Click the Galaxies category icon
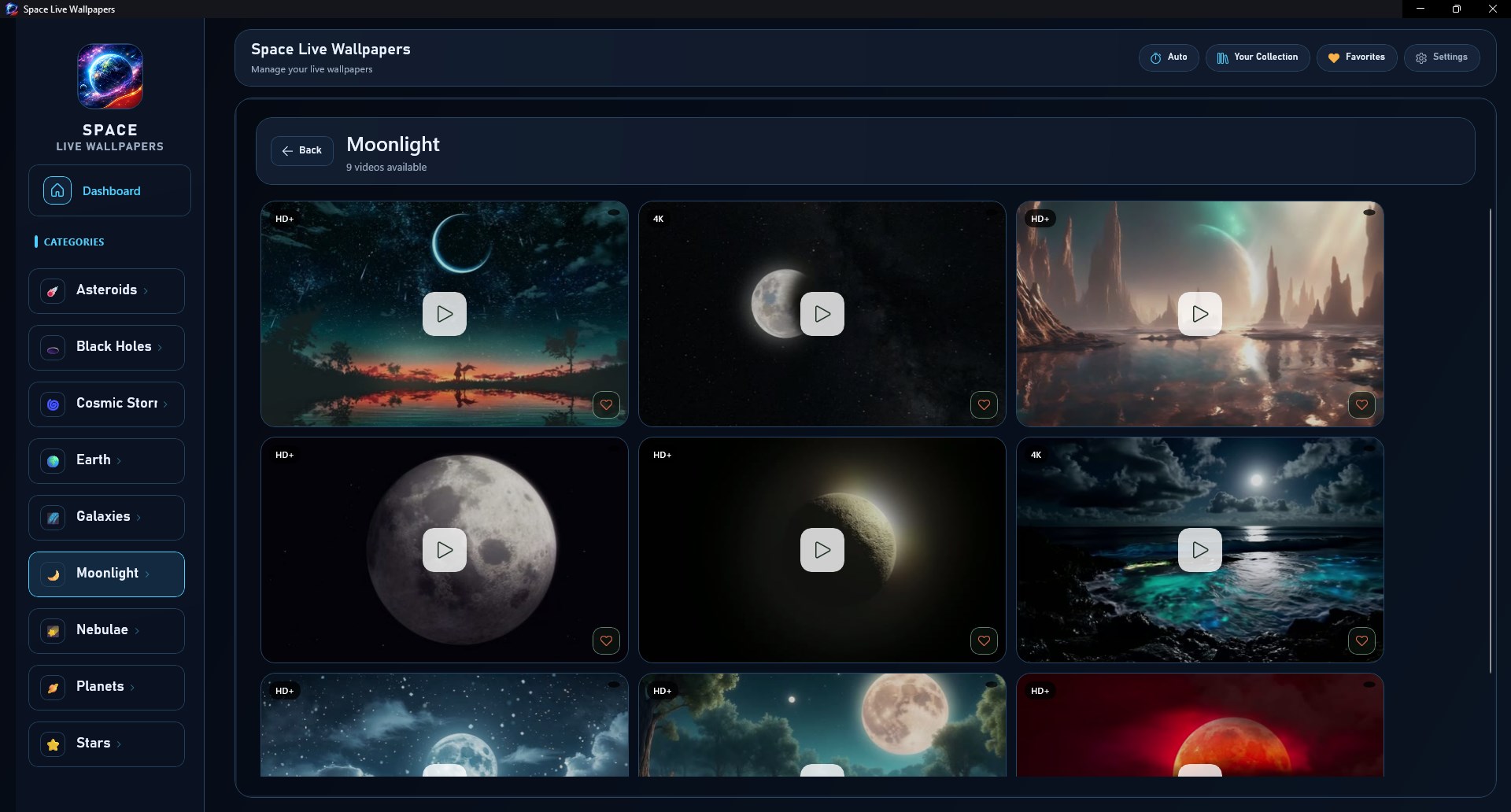The image size is (1511, 812). (53, 518)
